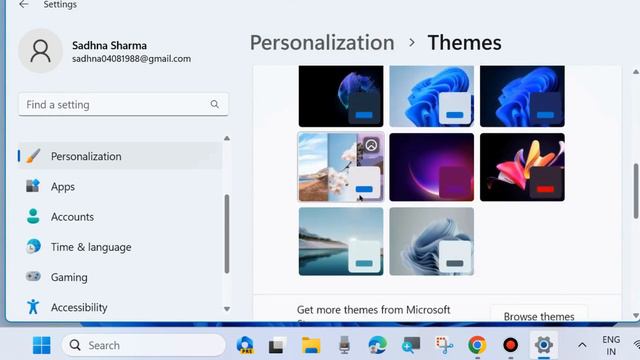Viewport: 640px width, 360px height.
Task: Click the sadhna04081988@gmail.com email text
Action: tap(131, 59)
